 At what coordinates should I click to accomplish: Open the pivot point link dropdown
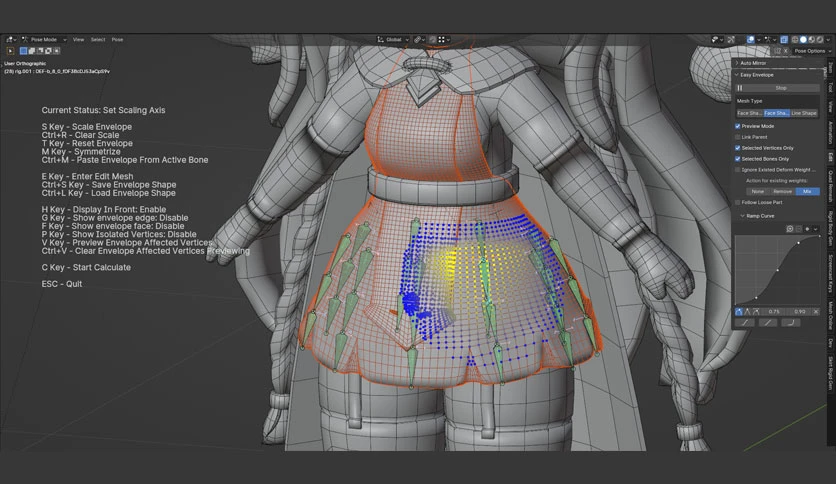[419, 39]
